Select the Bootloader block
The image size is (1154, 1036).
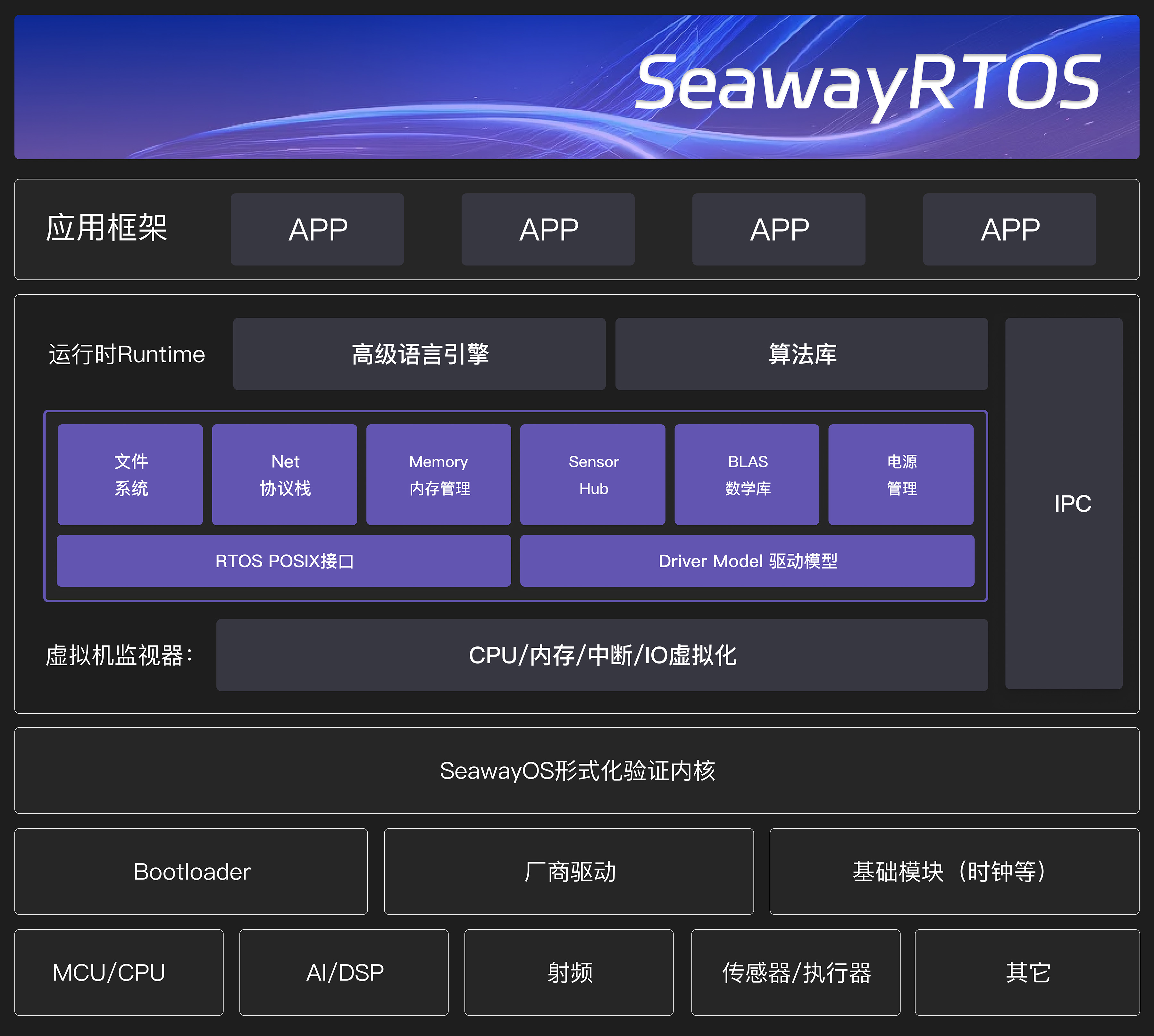(191, 872)
